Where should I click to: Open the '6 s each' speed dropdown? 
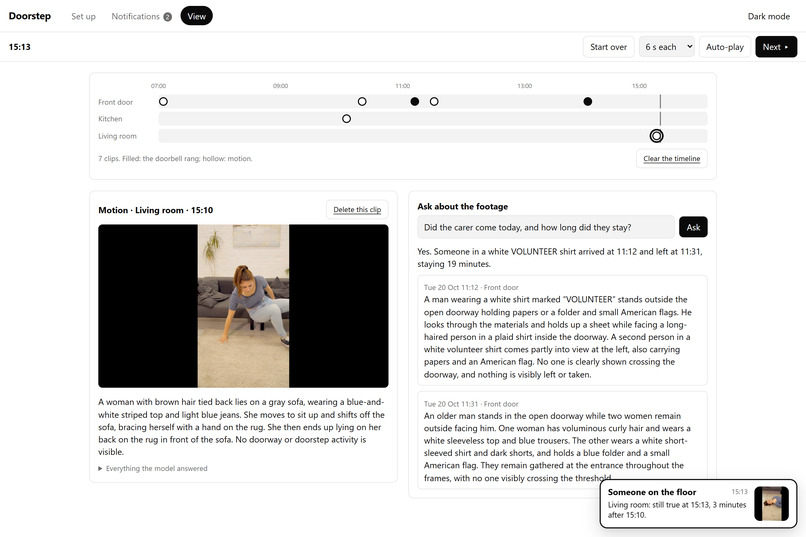(667, 47)
